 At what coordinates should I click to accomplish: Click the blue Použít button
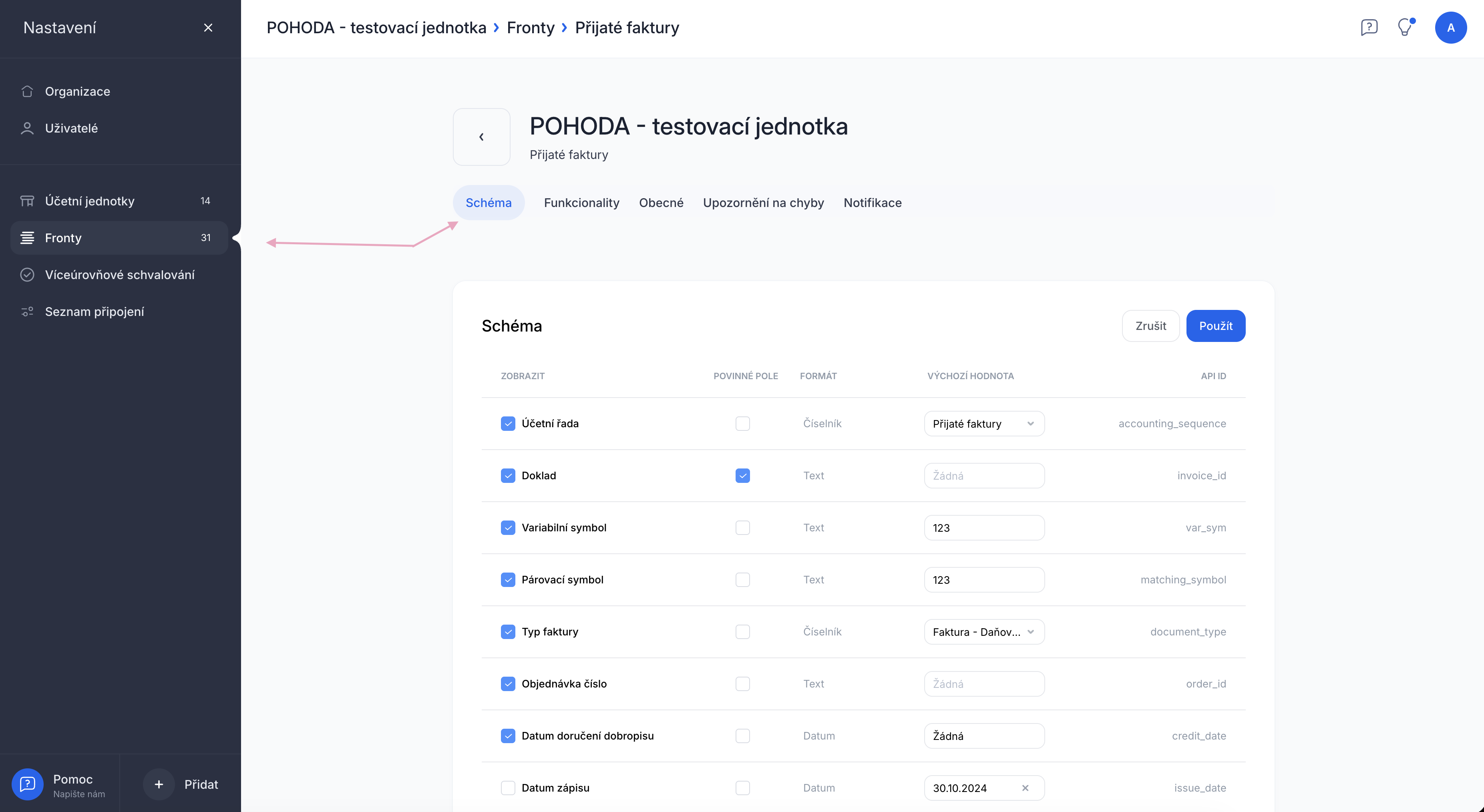[1216, 326]
